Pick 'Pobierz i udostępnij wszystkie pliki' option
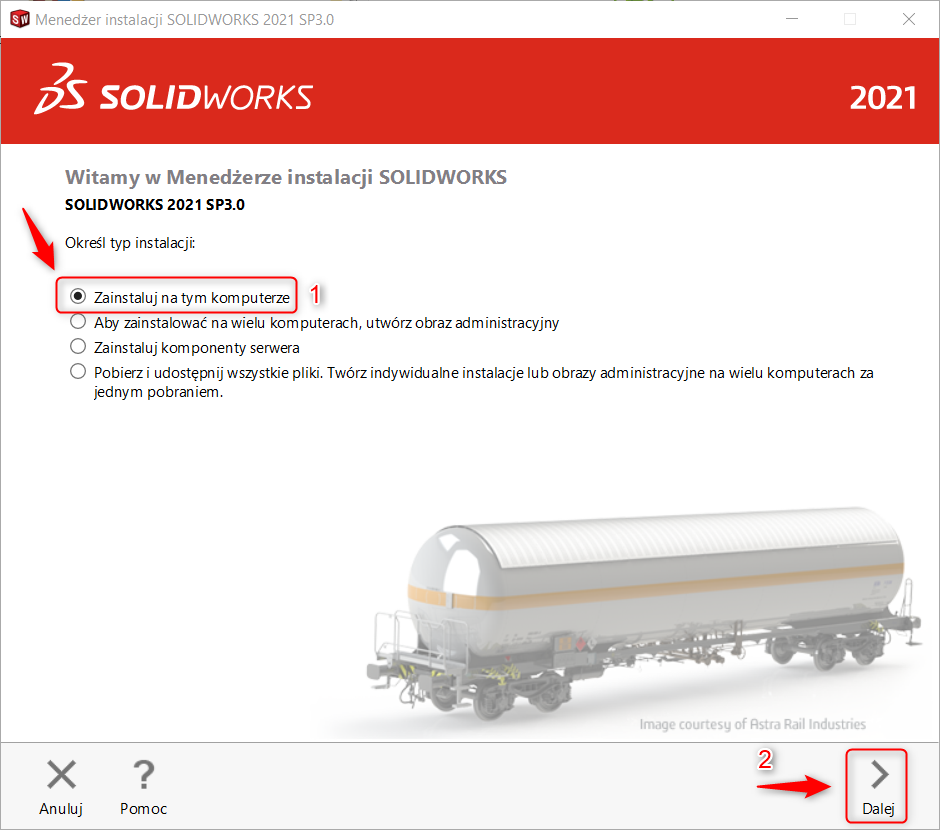Screen dimensions: 940x830 click(78, 372)
